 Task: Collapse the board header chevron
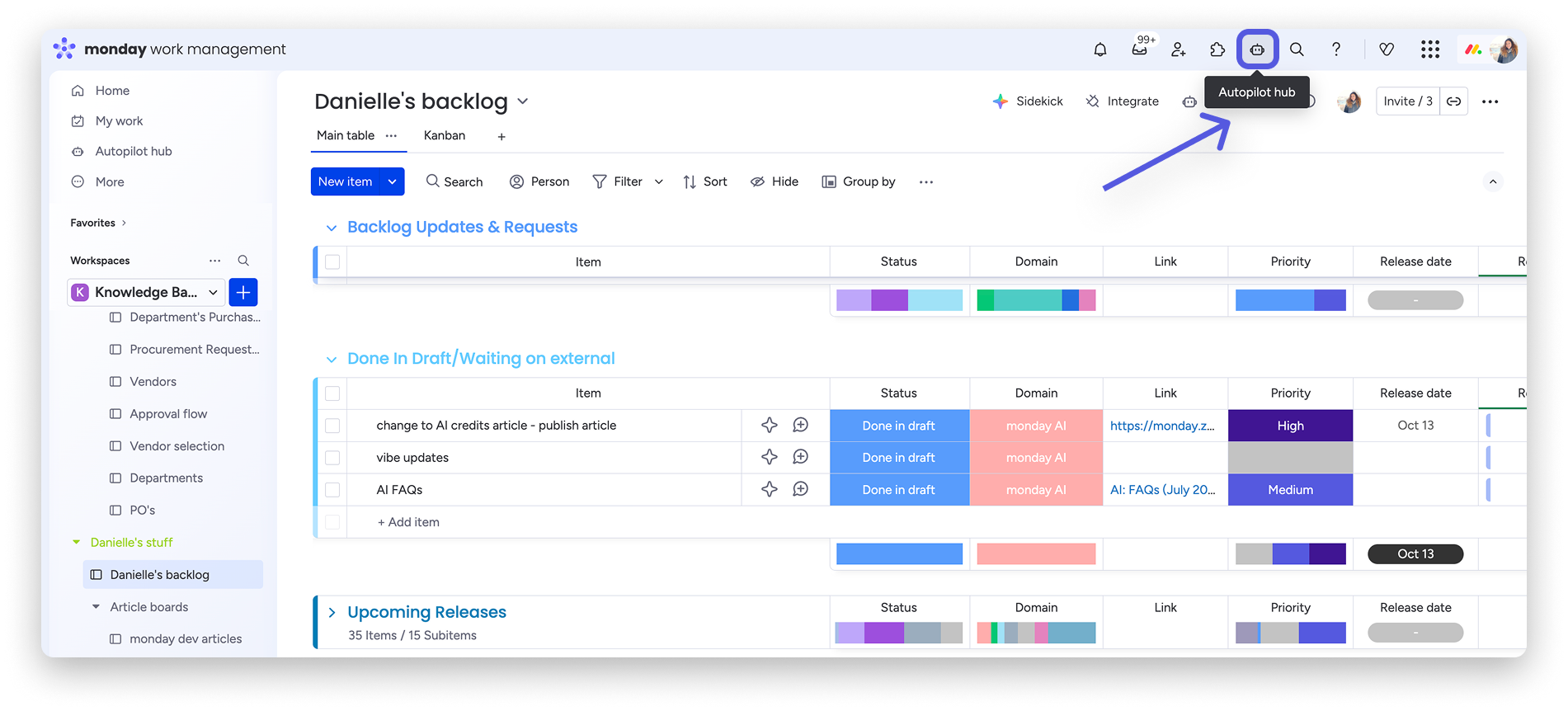click(1493, 181)
